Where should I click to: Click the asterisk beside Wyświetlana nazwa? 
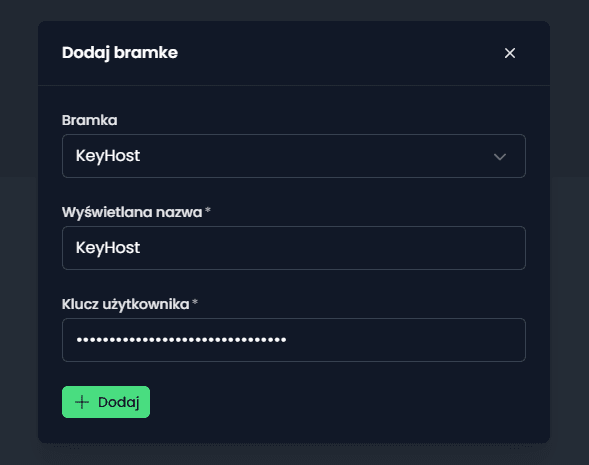click(208, 210)
